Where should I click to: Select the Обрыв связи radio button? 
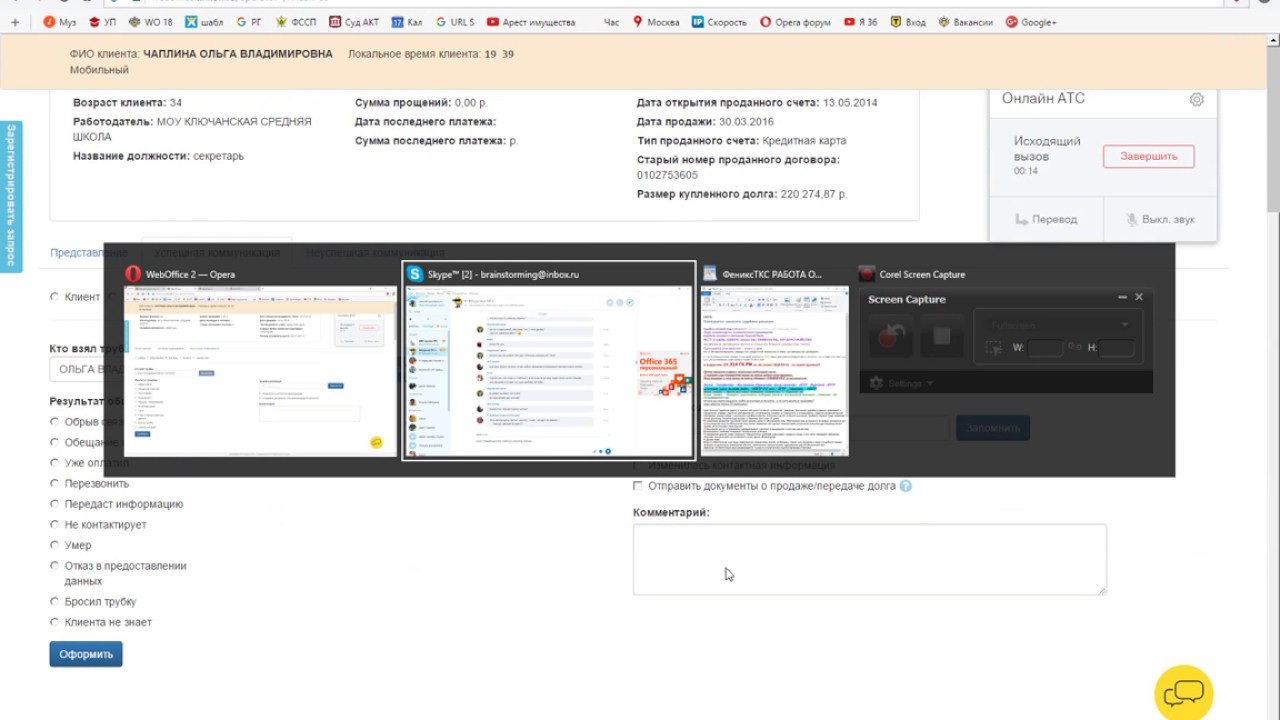55,422
